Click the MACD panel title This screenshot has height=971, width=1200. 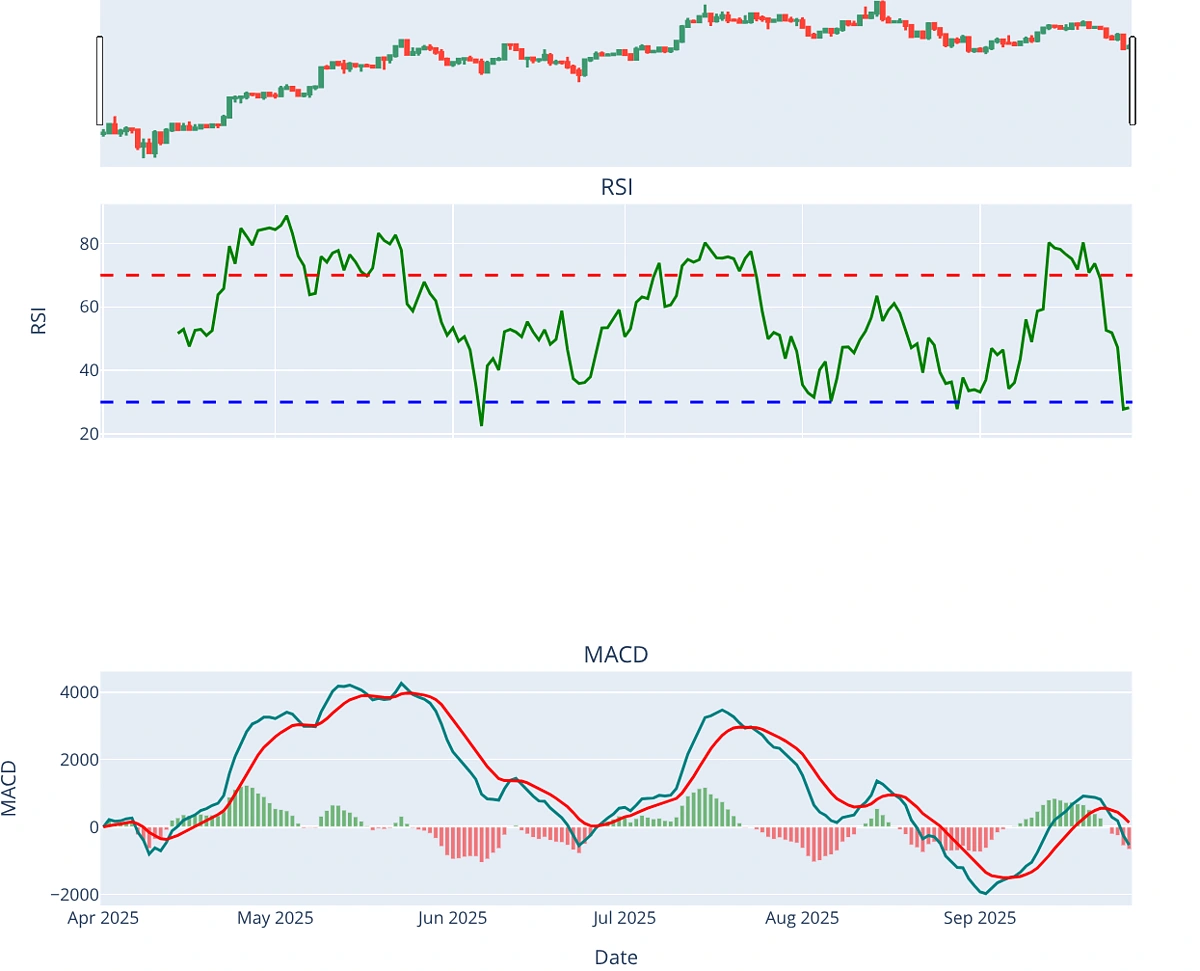point(615,655)
